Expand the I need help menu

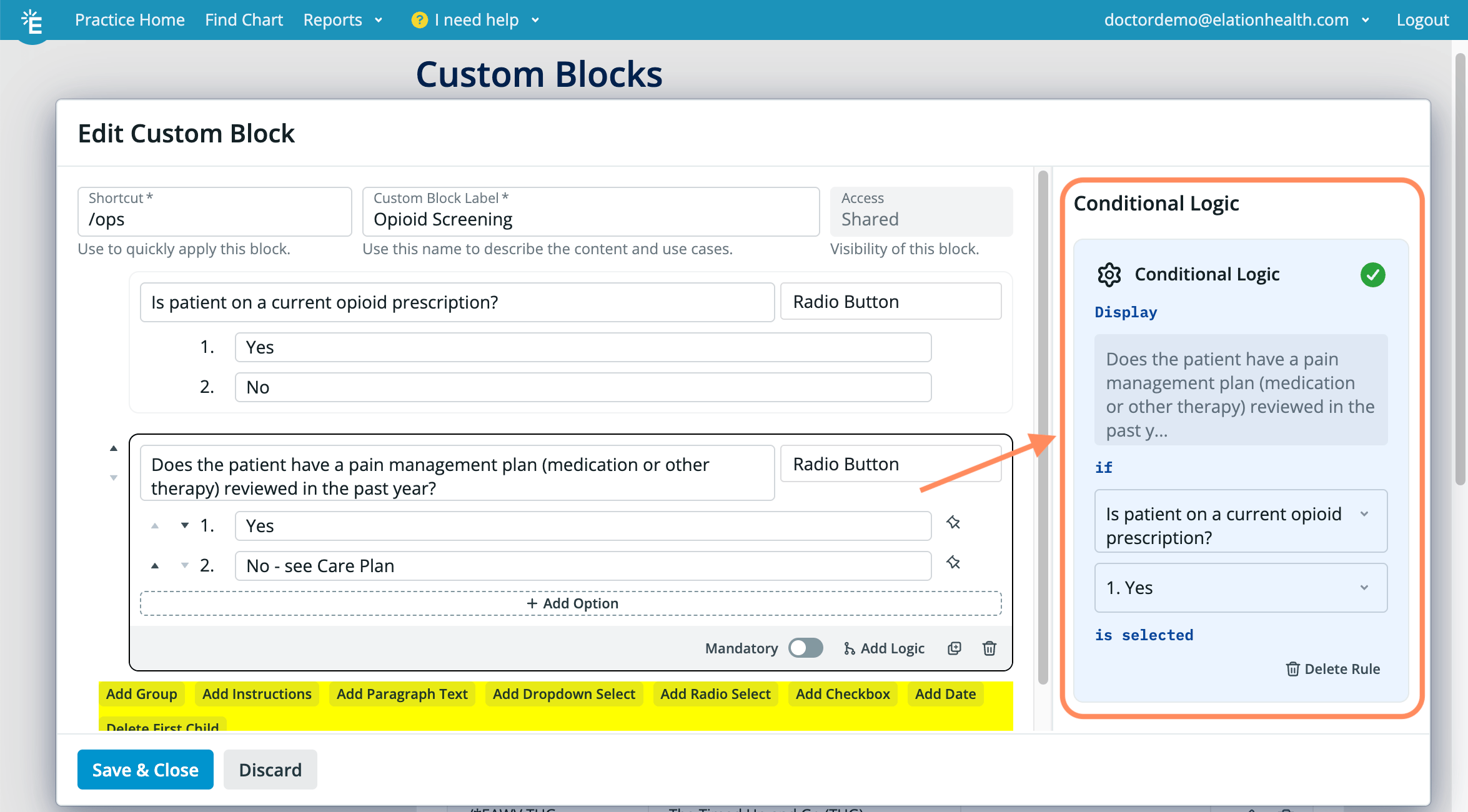(475, 20)
